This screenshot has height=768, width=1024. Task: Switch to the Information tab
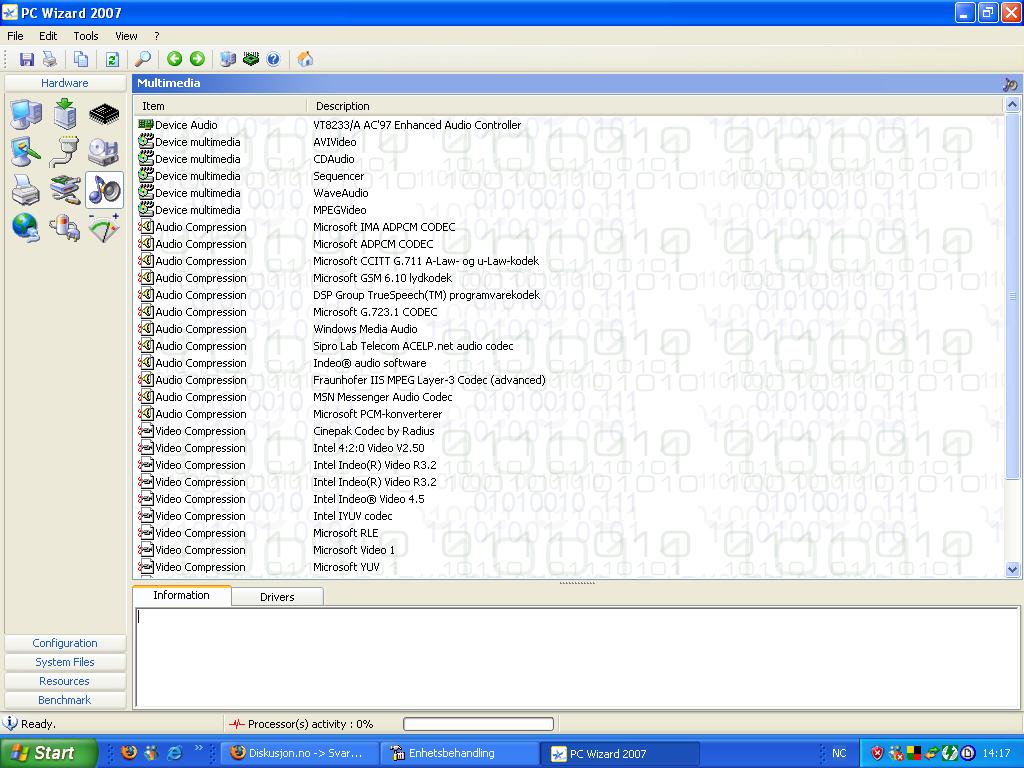(x=182, y=595)
